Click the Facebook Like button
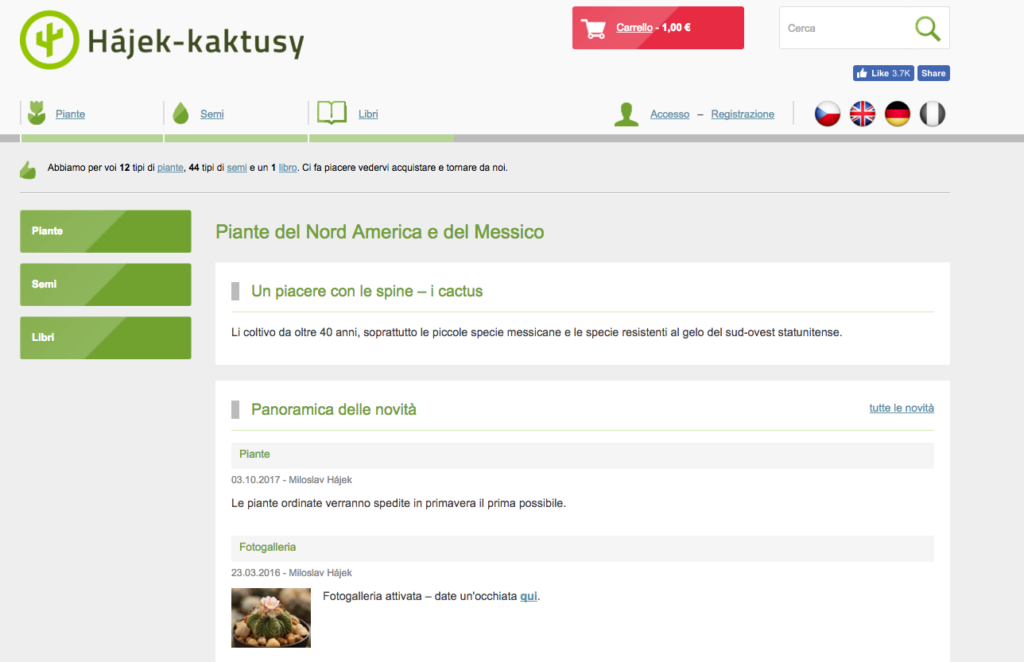This screenshot has height=662, width=1024. tap(883, 73)
